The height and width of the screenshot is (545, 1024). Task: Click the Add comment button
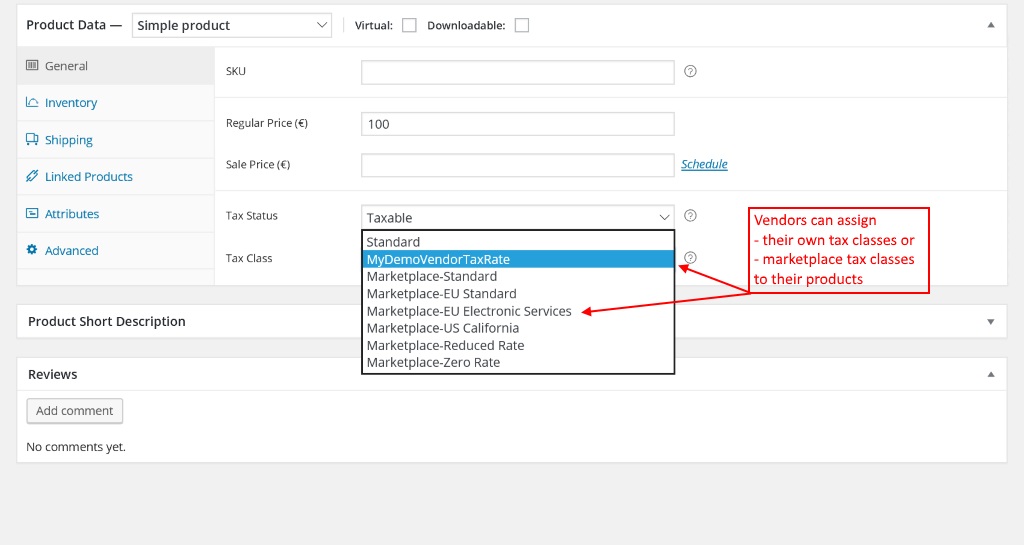pos(74,411)
